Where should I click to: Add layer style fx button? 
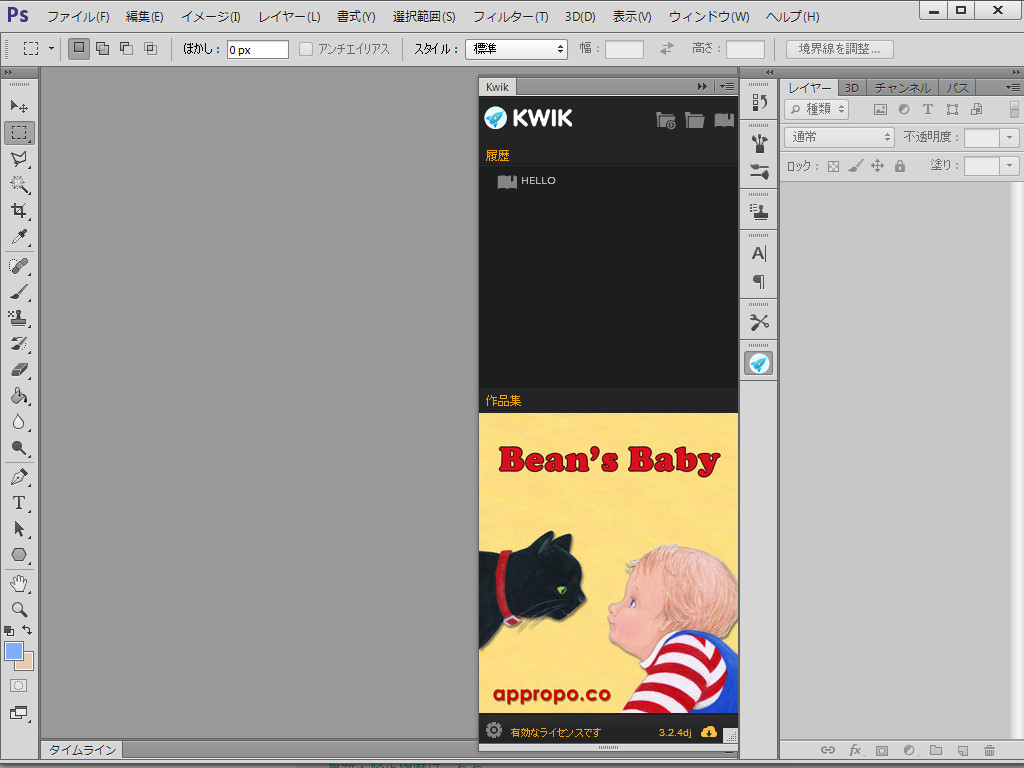tap(855, 750)
